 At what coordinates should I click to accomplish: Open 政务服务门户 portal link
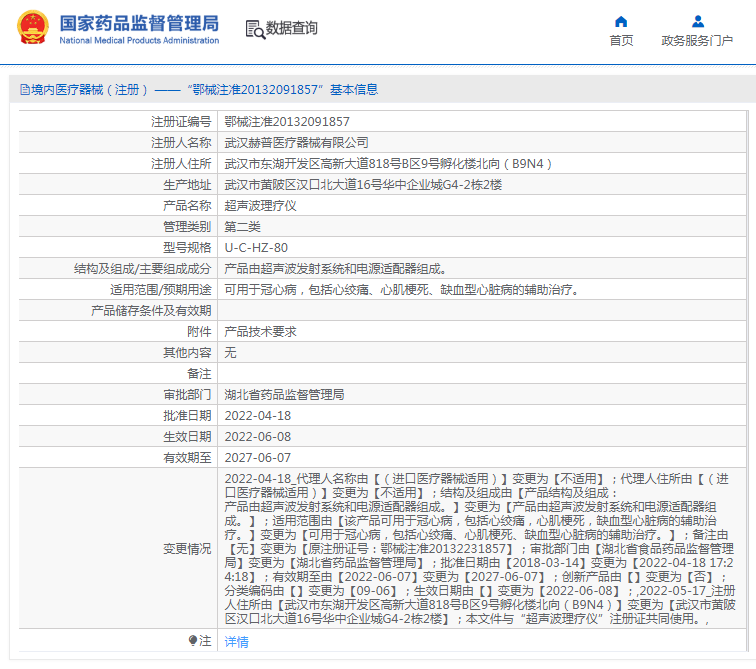tap(697, 40)
